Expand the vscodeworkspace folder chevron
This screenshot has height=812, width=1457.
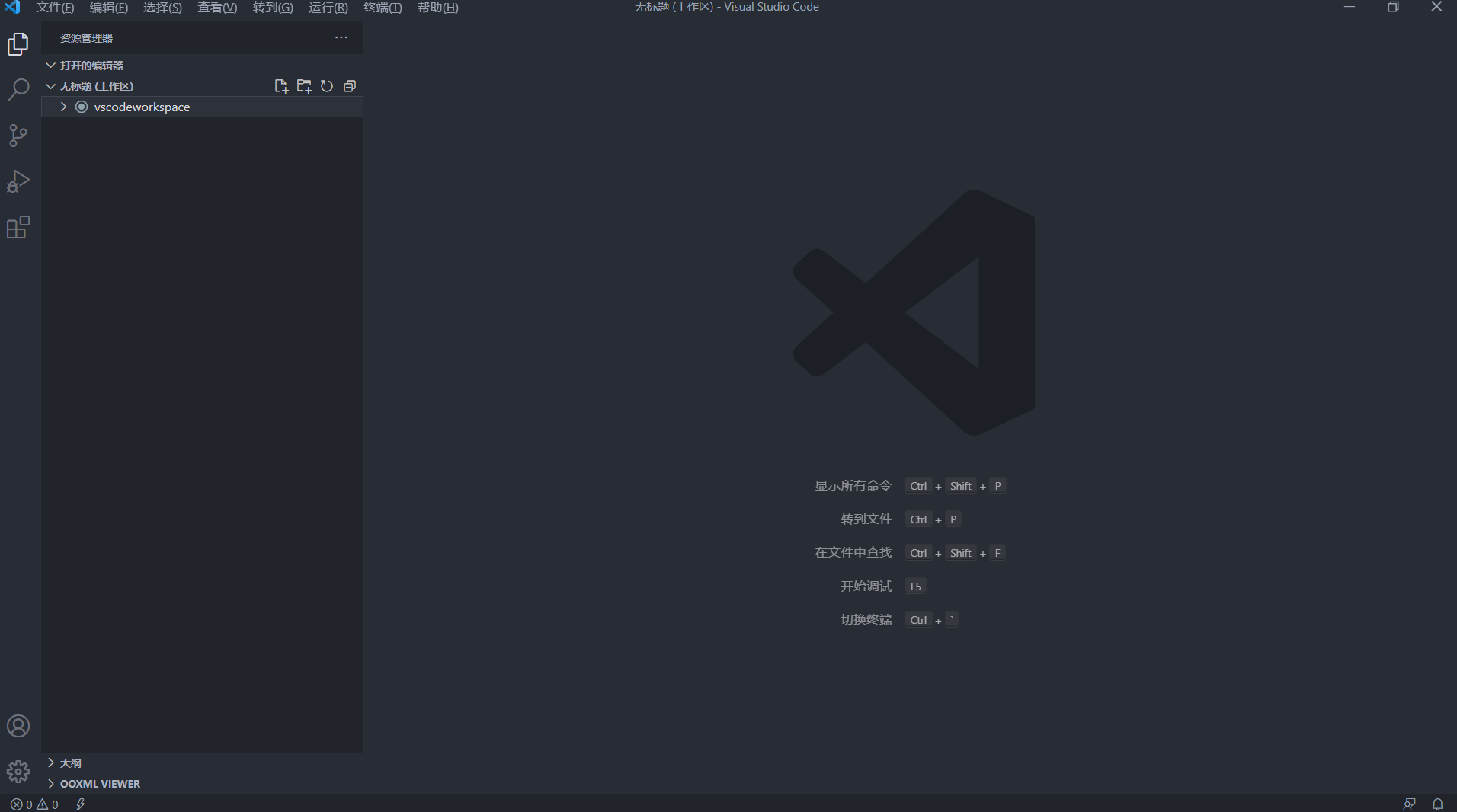click(63, 107)
